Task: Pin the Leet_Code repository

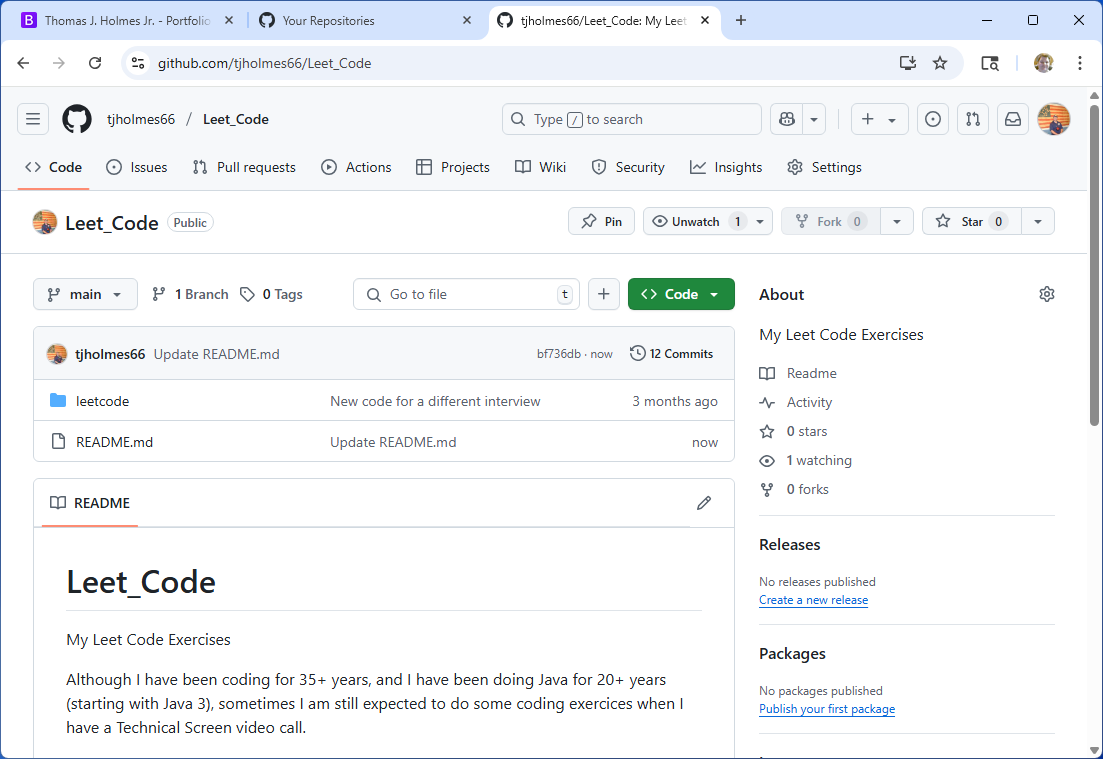Action: click(601, 222)
